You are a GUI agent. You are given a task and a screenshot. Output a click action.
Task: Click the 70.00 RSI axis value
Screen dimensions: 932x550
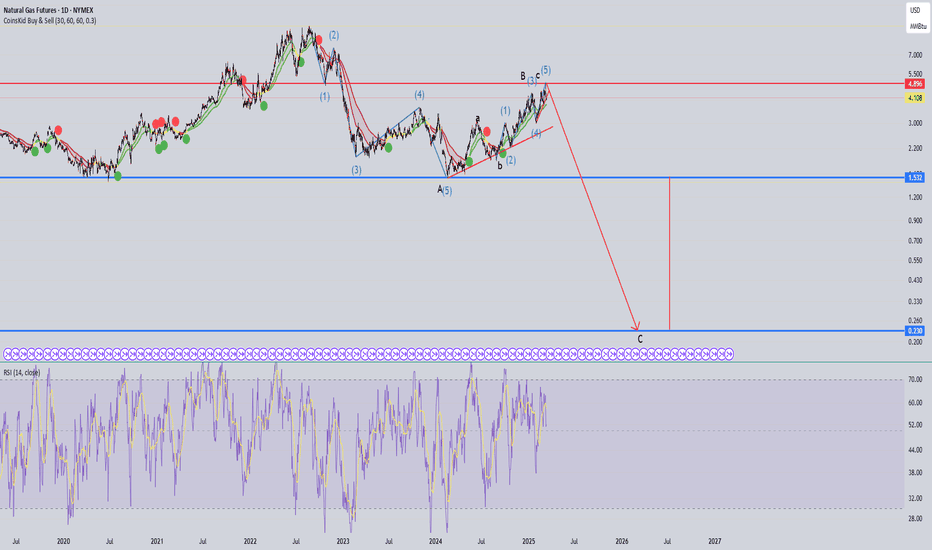(x=915, y=379)
